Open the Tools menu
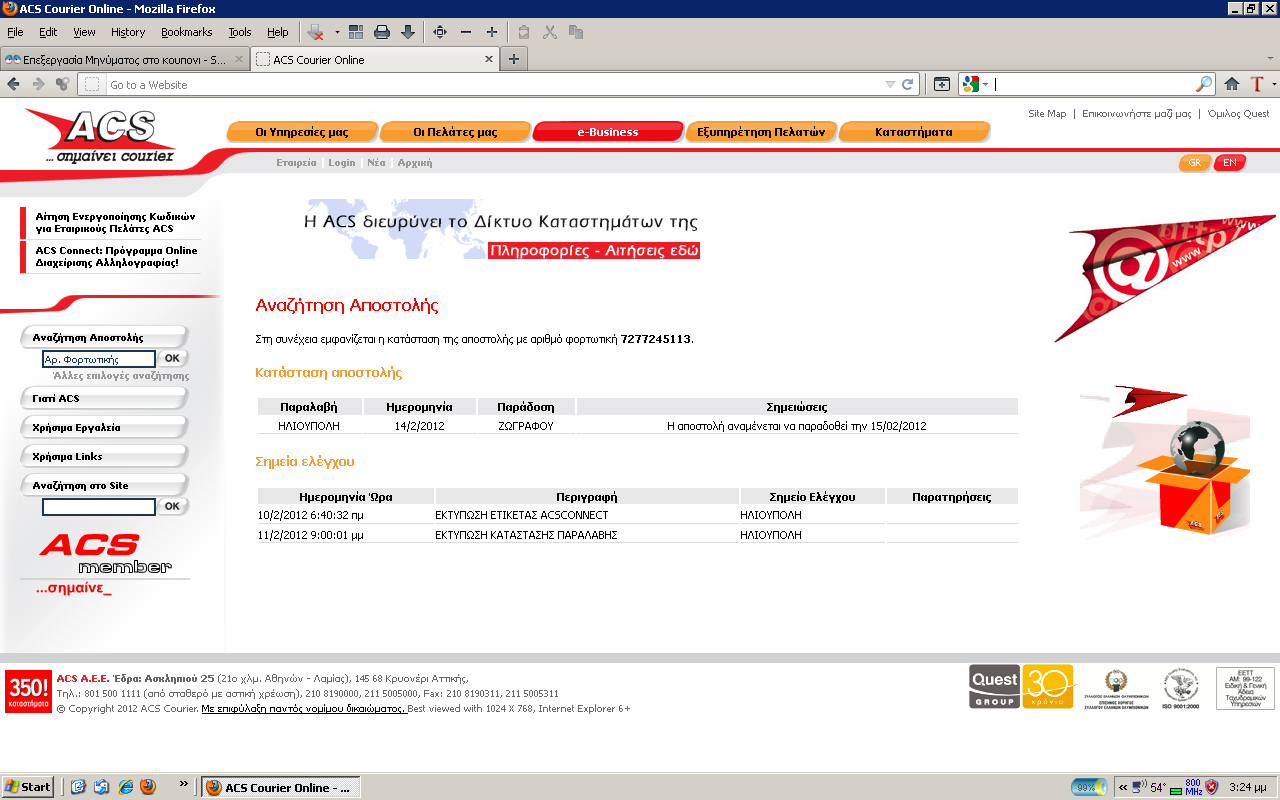1280x800 pixels. click(240, 32)
